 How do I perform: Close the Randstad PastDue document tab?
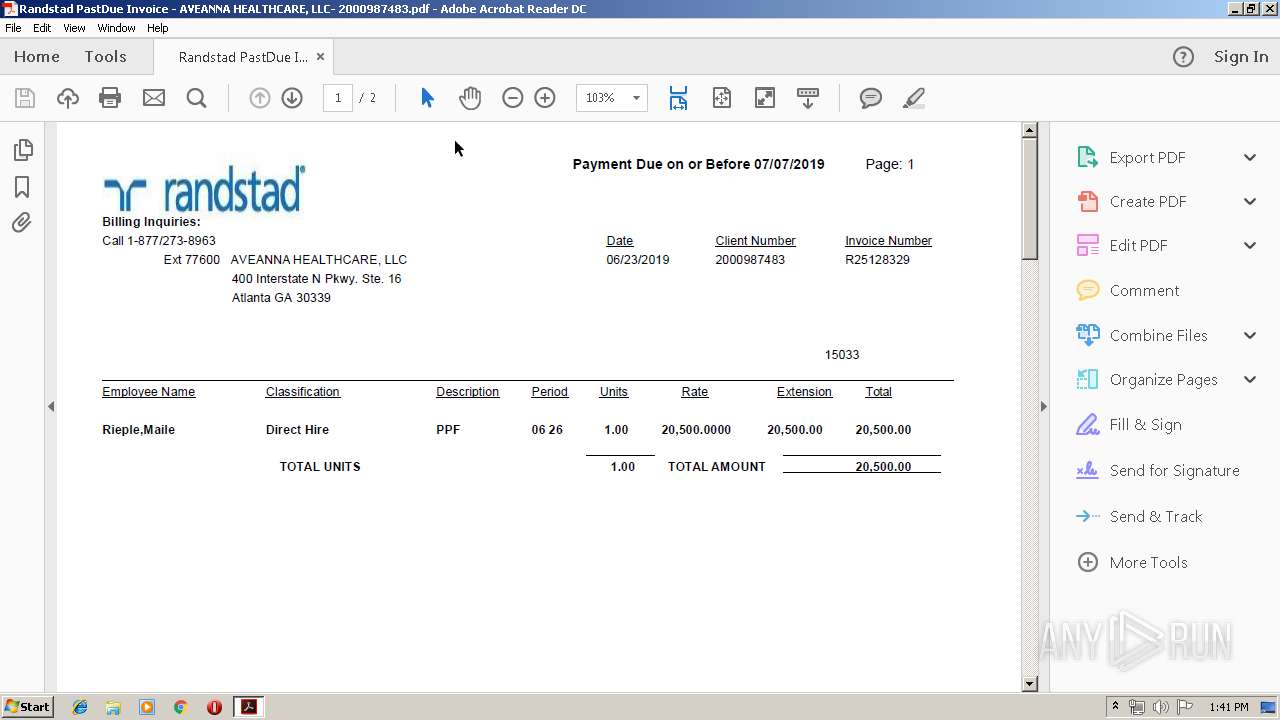(320, 57)
